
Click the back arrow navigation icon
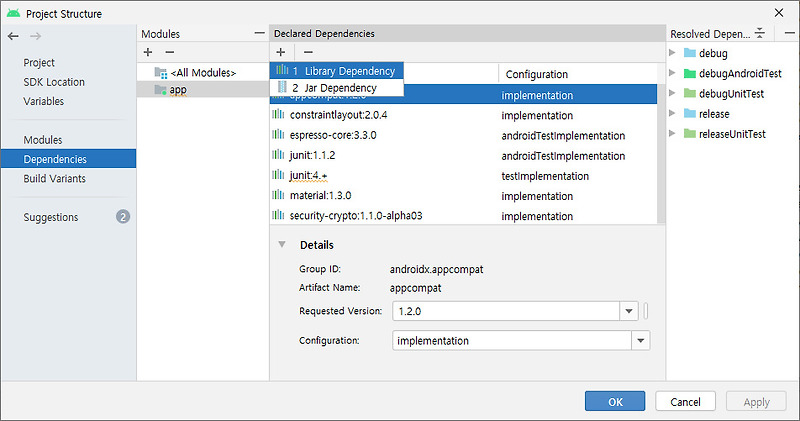pos(13,36)
